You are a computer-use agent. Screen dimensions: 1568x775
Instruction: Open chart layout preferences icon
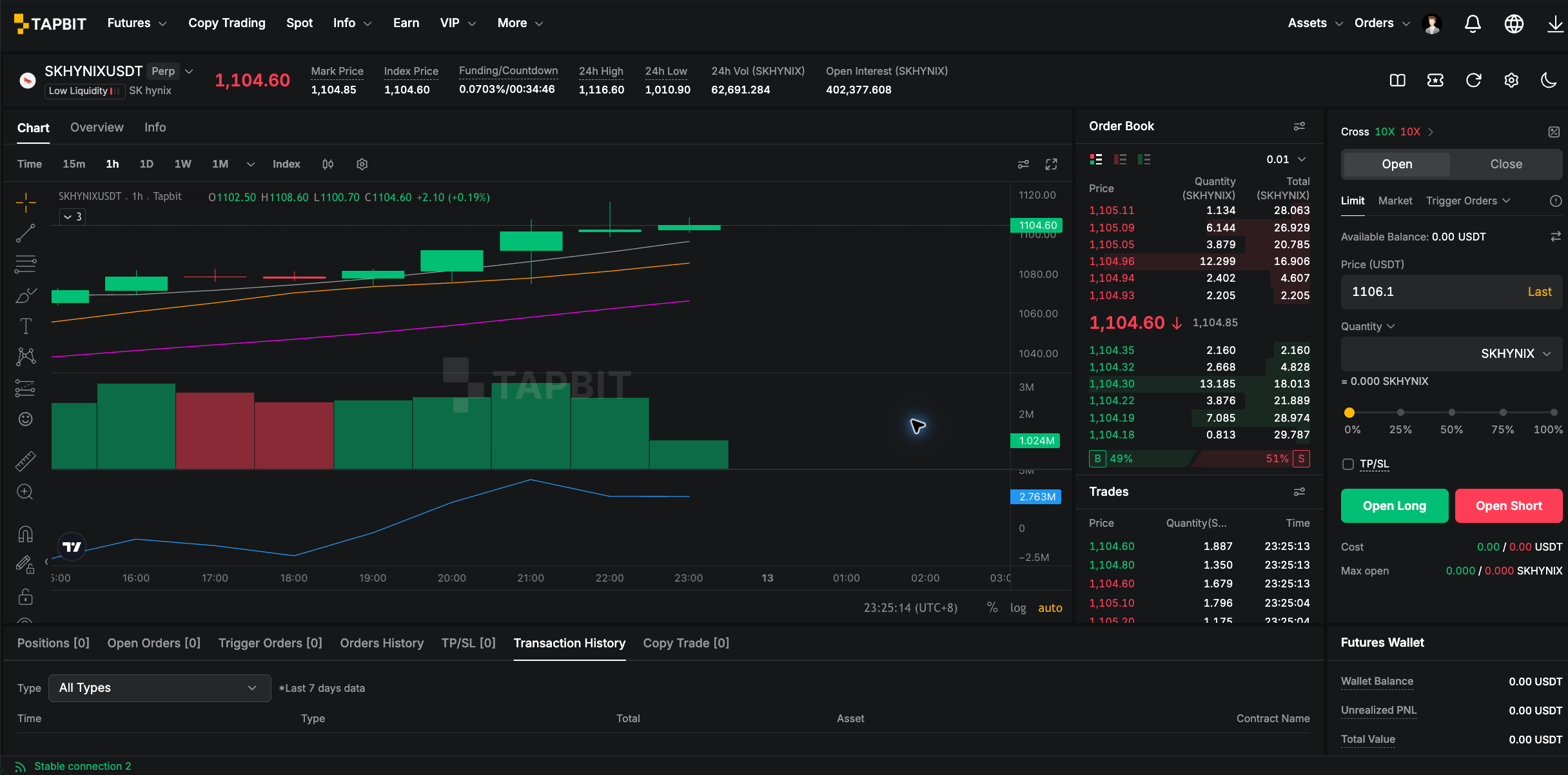pyautogui.click(x=1023, y=164)
